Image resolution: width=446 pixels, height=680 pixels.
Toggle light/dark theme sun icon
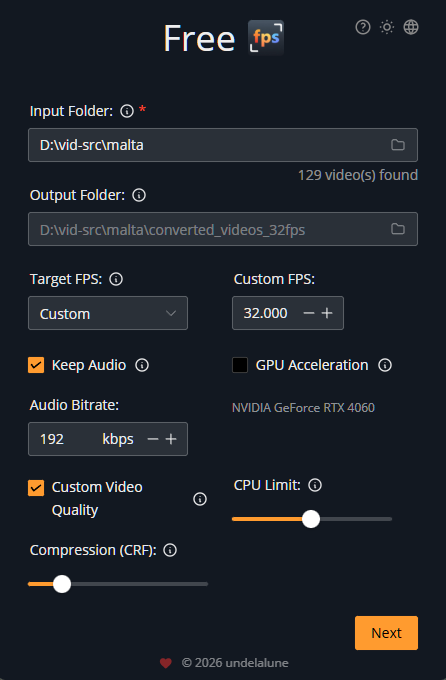click(387, 27)
